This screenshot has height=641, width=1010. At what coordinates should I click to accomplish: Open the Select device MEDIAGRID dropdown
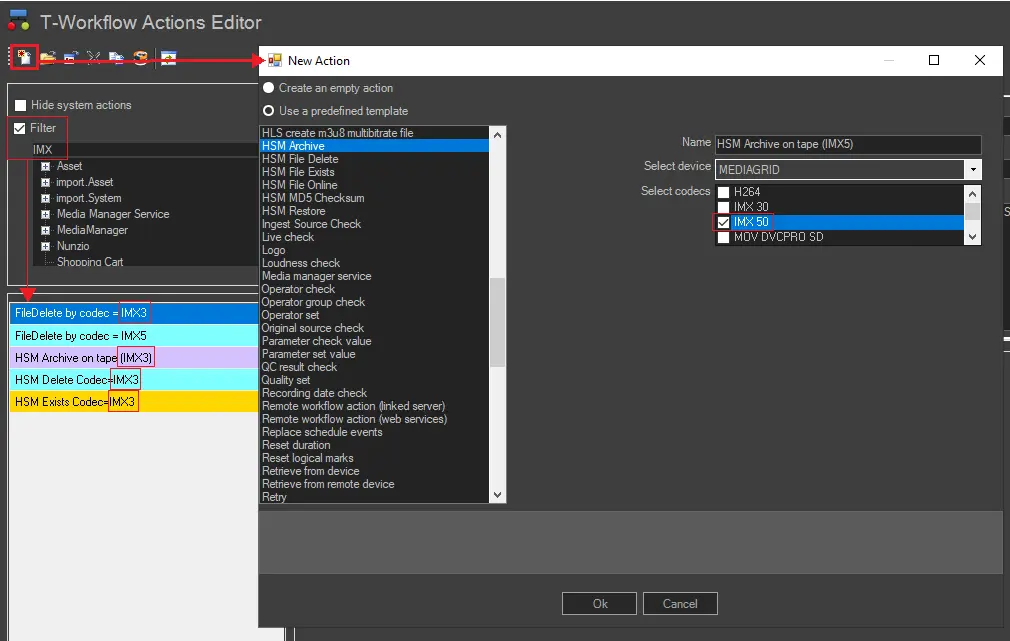(x=973, y=170)
